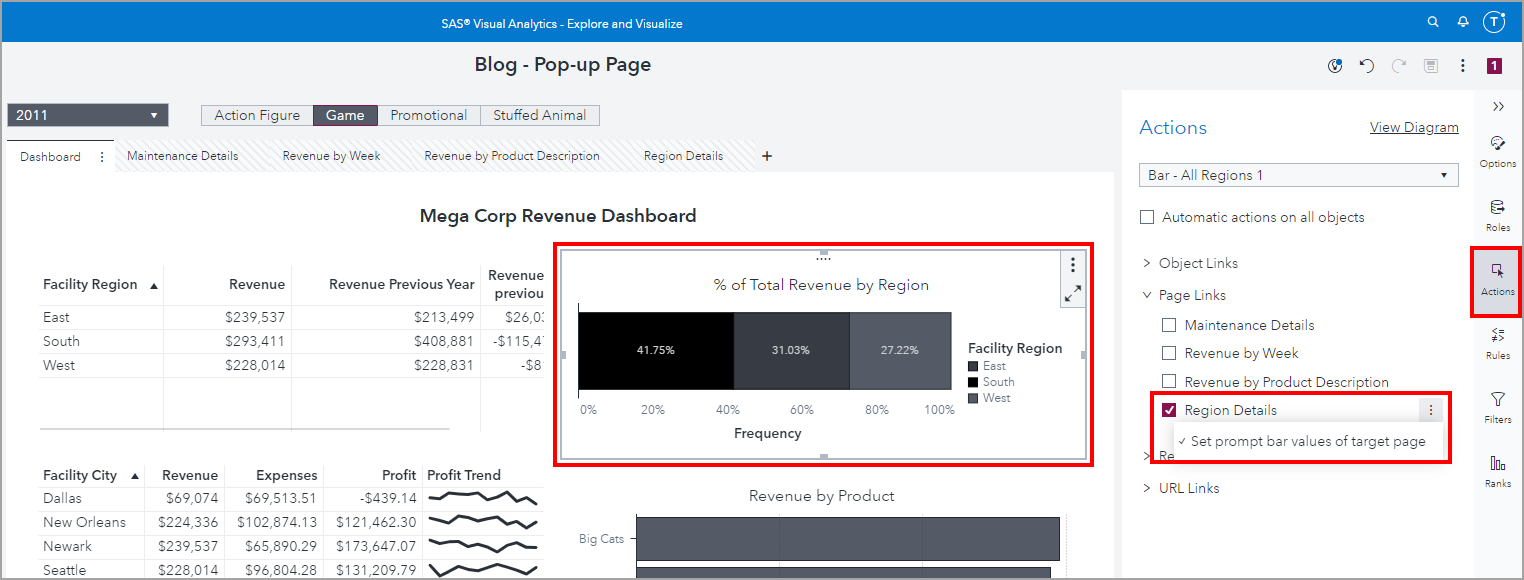Open the 2011 year dropdown
The width and height of the screenshot is (1524, 580).
(x=87, y=115)
